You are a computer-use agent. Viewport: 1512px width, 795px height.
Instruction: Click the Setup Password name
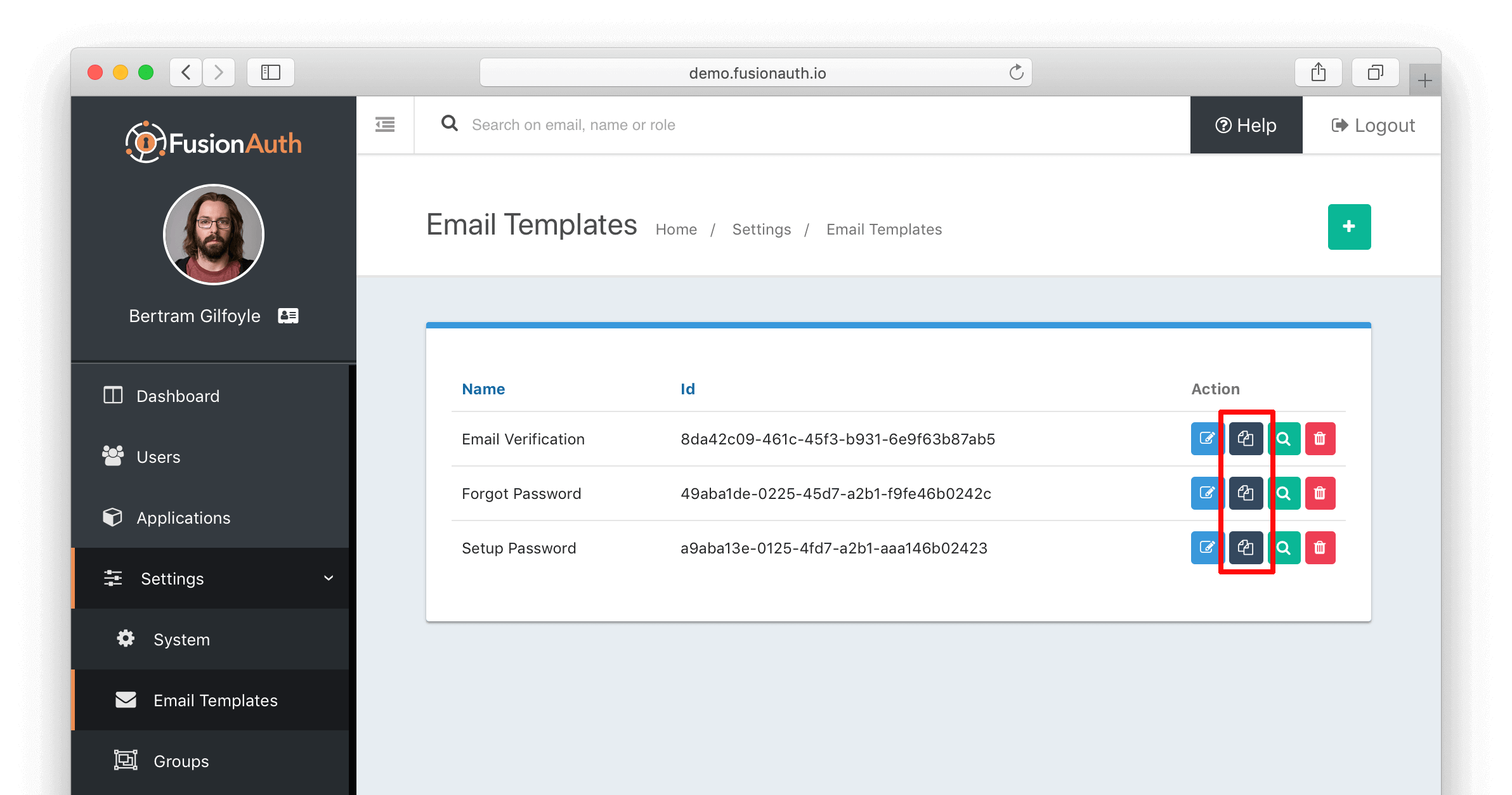coord(519,548)
